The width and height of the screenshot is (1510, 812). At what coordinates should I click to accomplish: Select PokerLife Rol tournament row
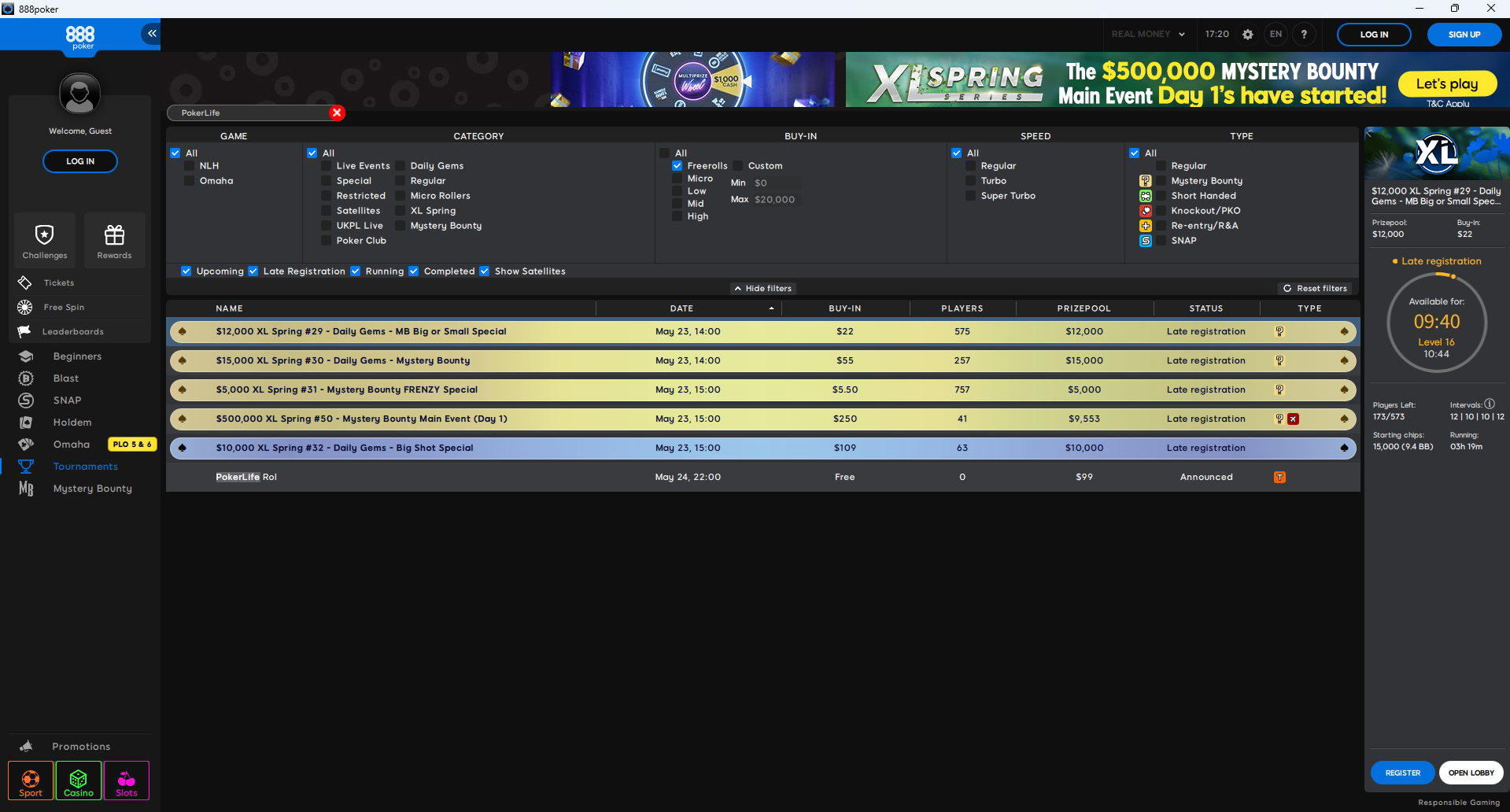pos(762,477)
